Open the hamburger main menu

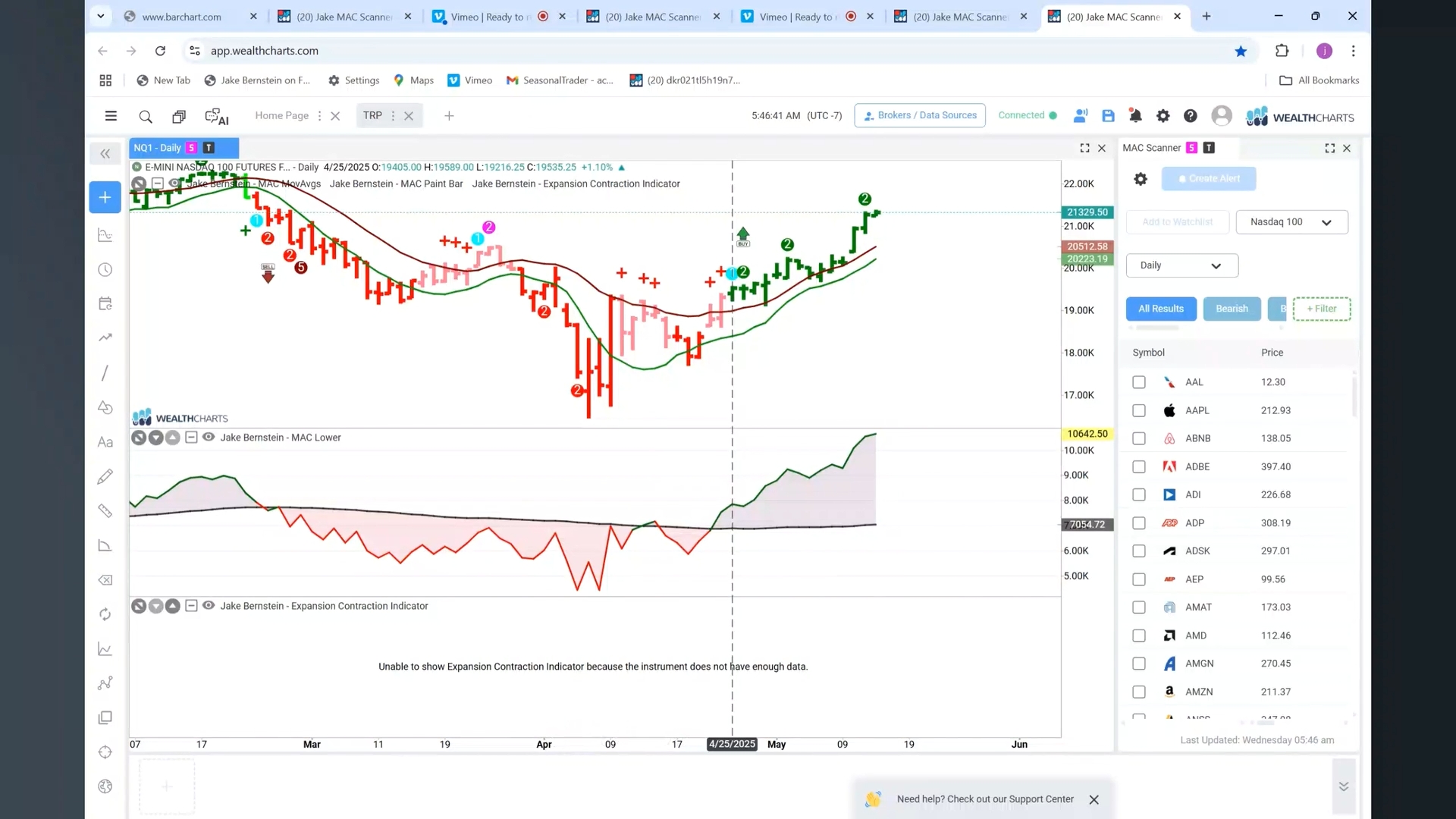click(x=111, y=116)
